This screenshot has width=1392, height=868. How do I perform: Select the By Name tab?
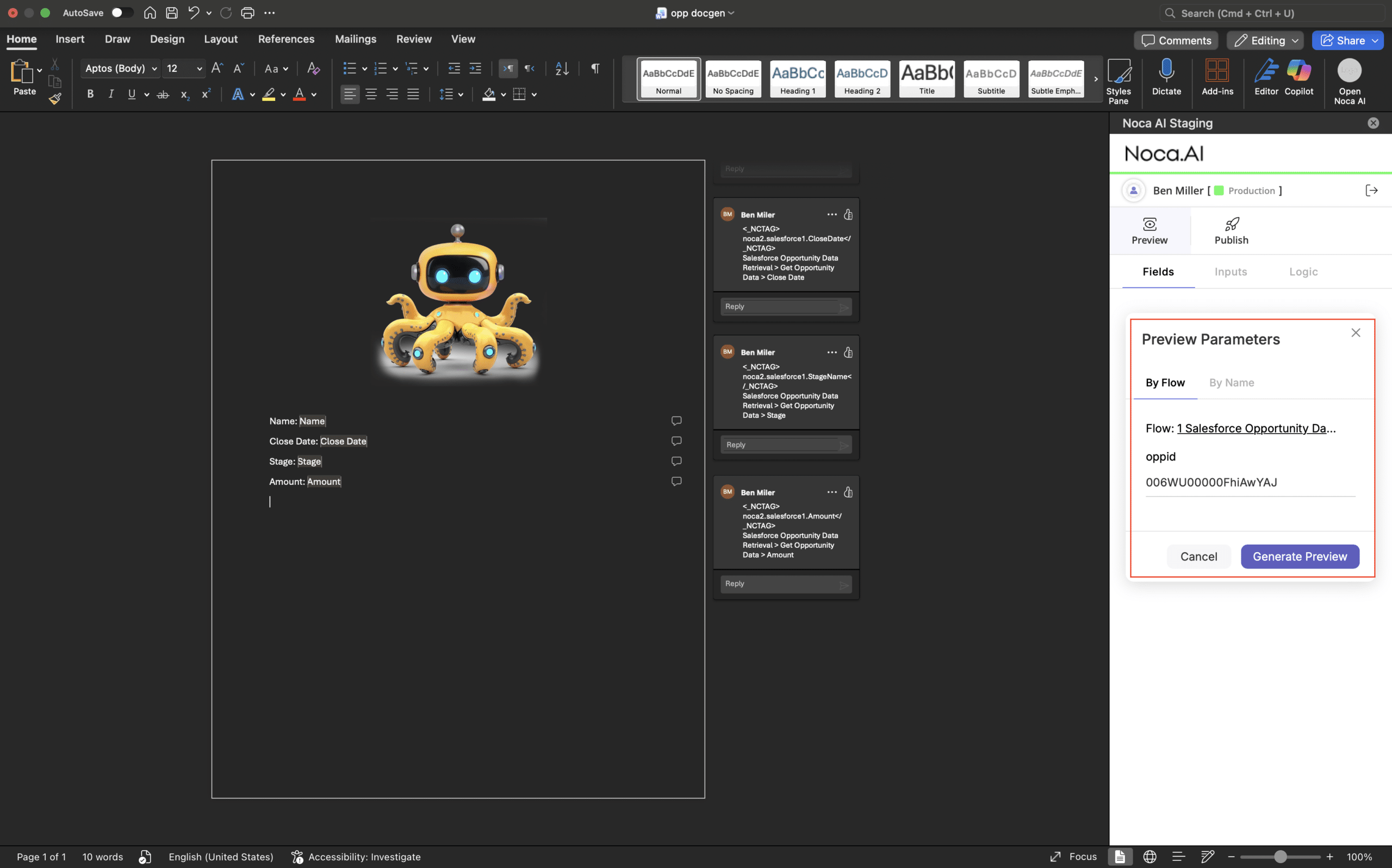(1231, 383)
